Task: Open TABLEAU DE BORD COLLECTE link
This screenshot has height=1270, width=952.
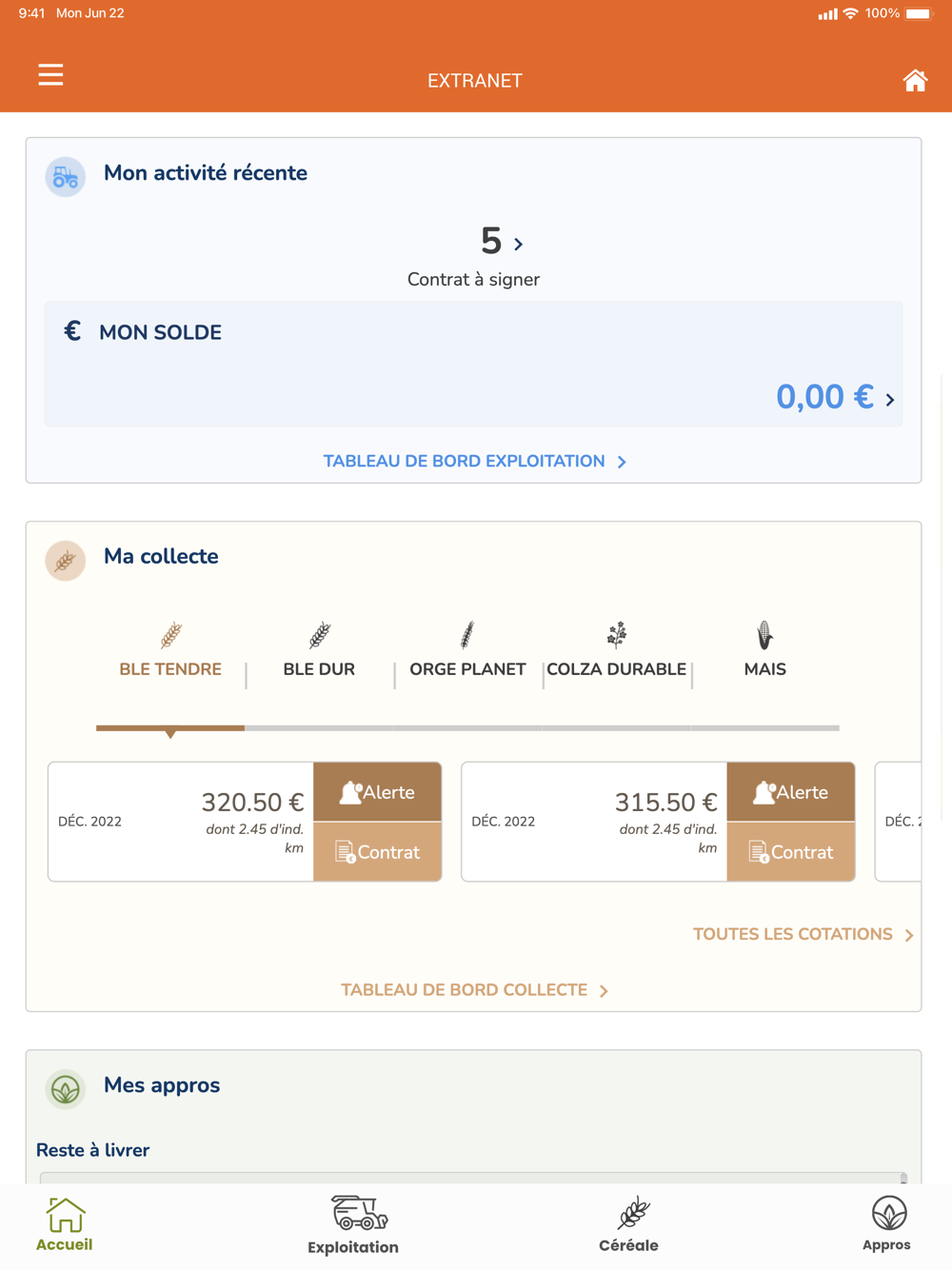Action: 474,991
